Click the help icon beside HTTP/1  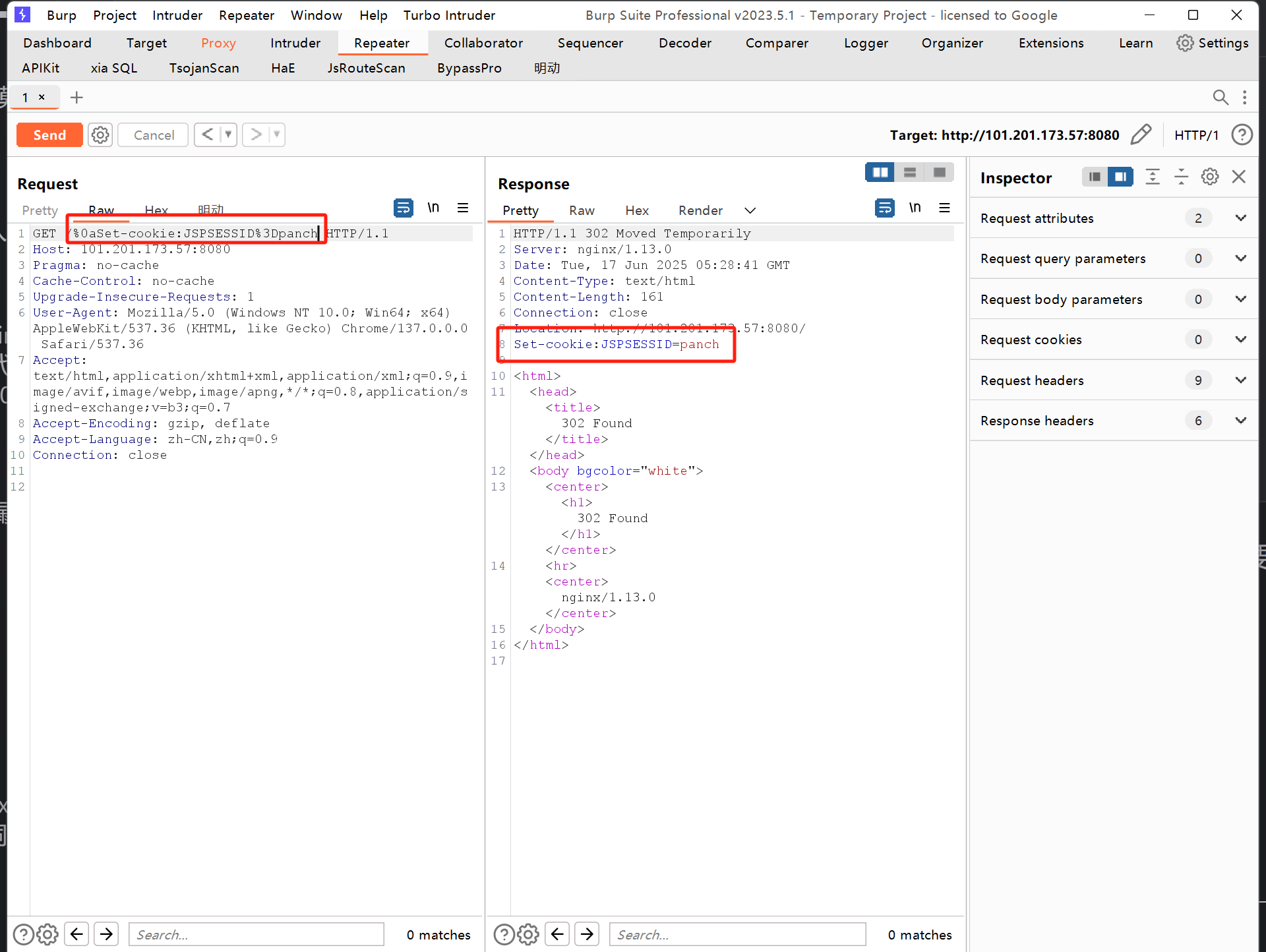click(1242, 135)
